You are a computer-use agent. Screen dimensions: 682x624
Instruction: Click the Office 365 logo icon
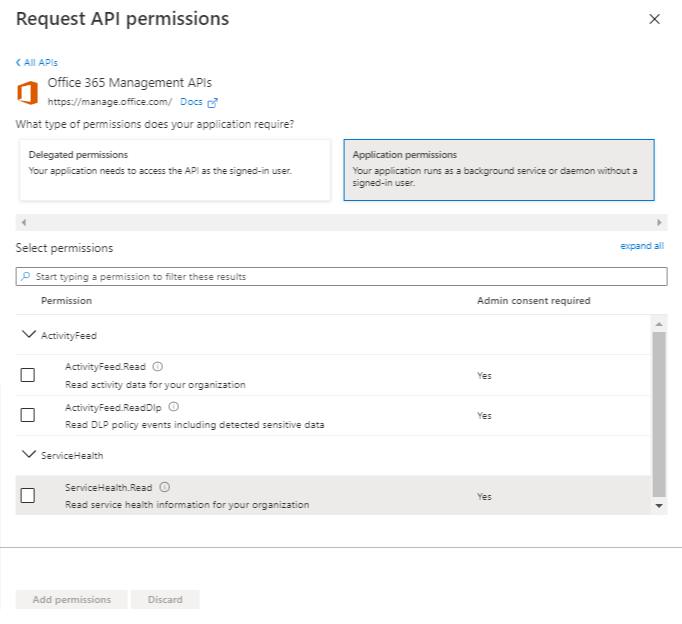[x=27, y=93]
